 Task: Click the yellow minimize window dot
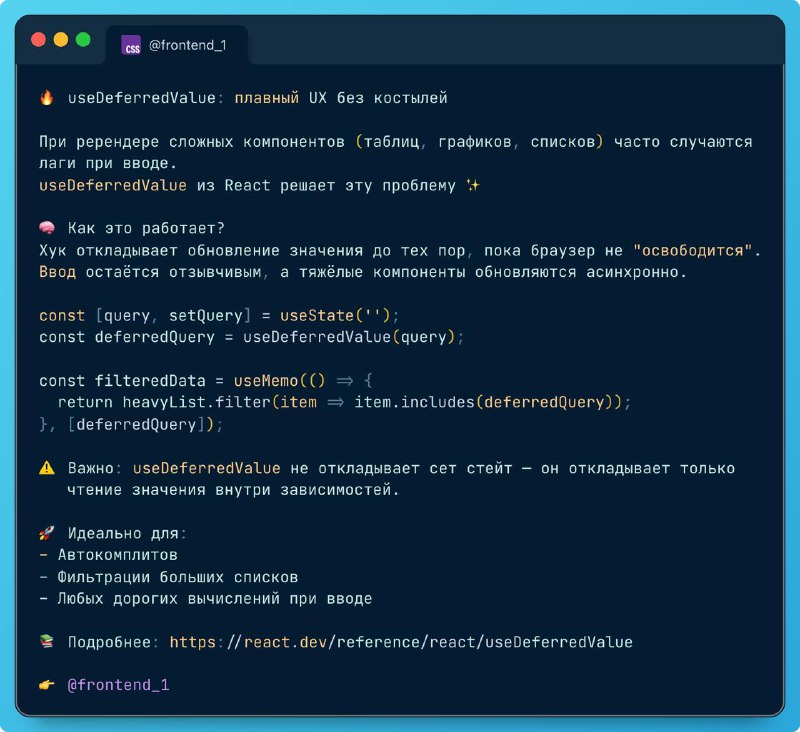(61, 39)
